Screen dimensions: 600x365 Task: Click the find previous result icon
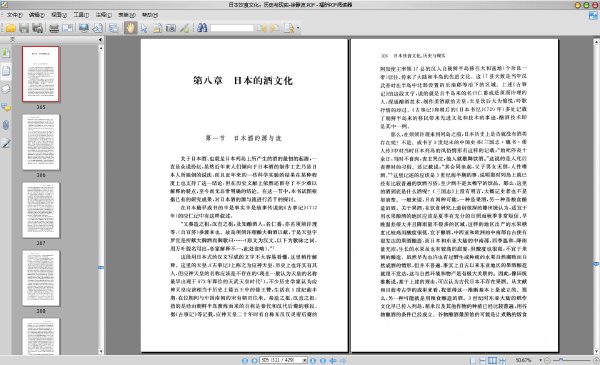[x=262, y=28]
